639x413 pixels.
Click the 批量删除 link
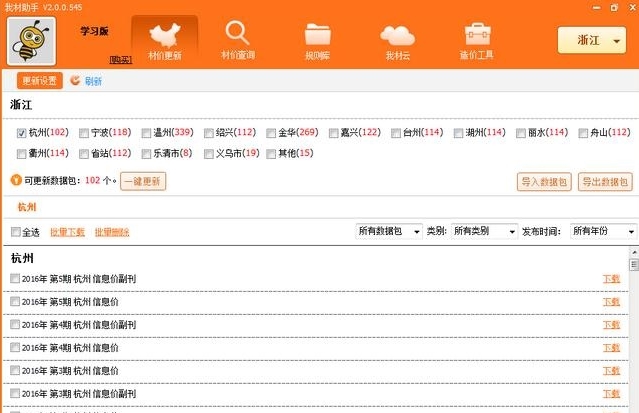pyautogui.click(x=112, y=232)
